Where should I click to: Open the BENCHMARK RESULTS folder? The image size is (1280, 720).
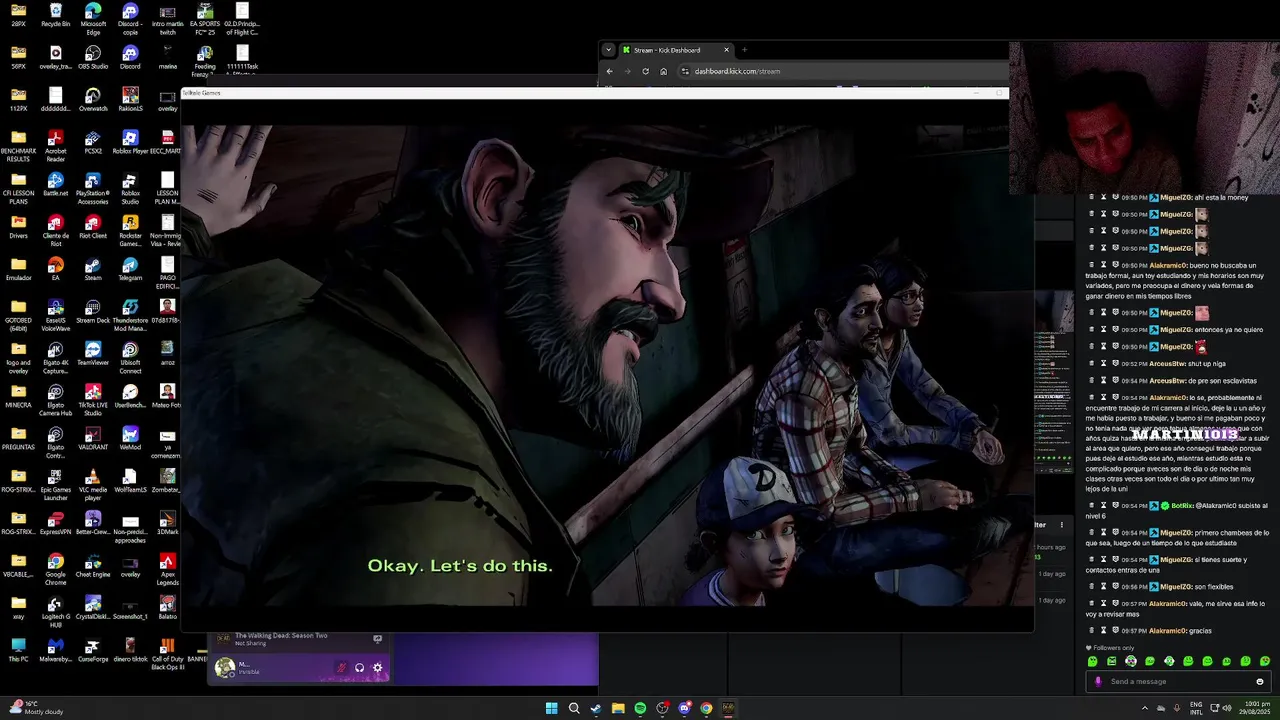coord(18,146)
